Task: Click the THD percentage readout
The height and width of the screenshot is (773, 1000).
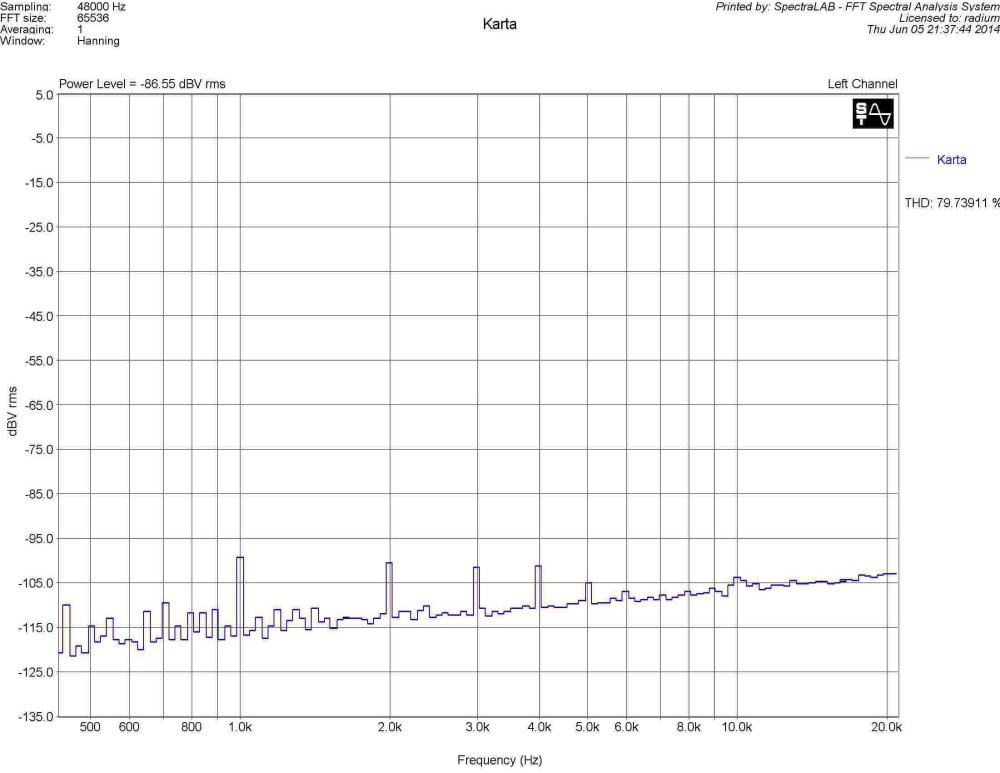Action: [951, 203]
